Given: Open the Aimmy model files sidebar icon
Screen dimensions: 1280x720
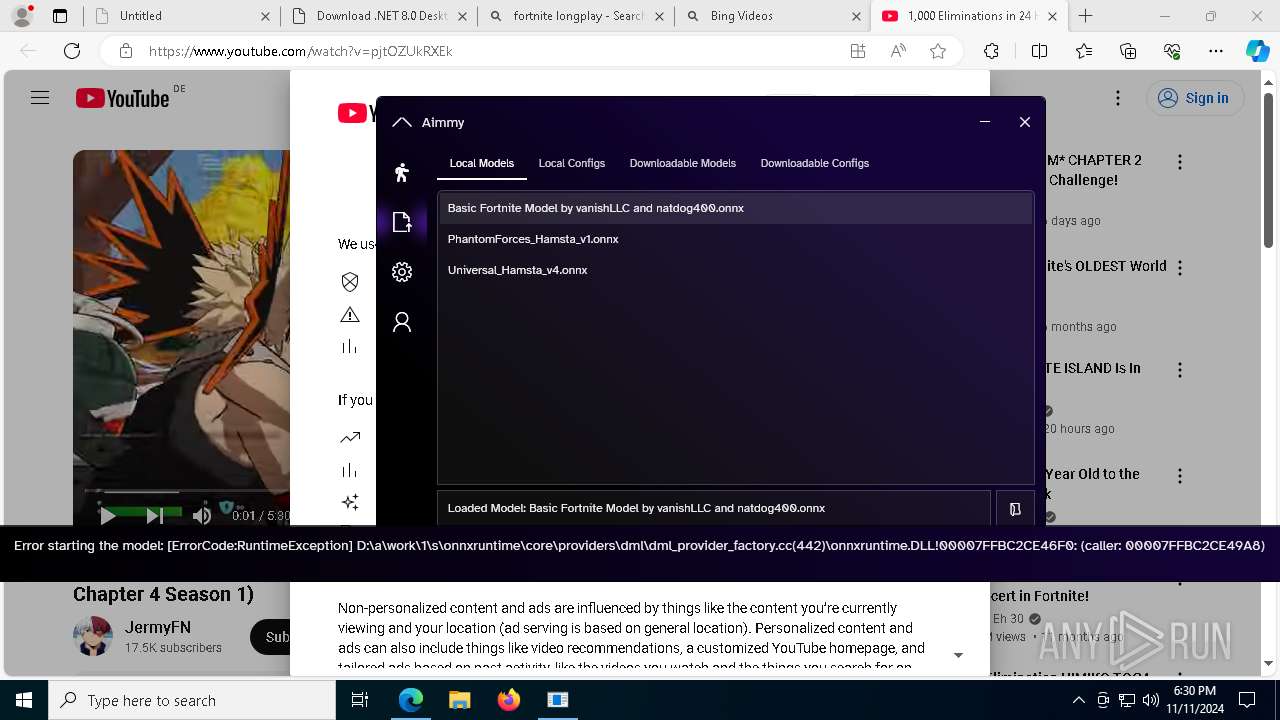Looking at the screenshot, I should [402, 222].
